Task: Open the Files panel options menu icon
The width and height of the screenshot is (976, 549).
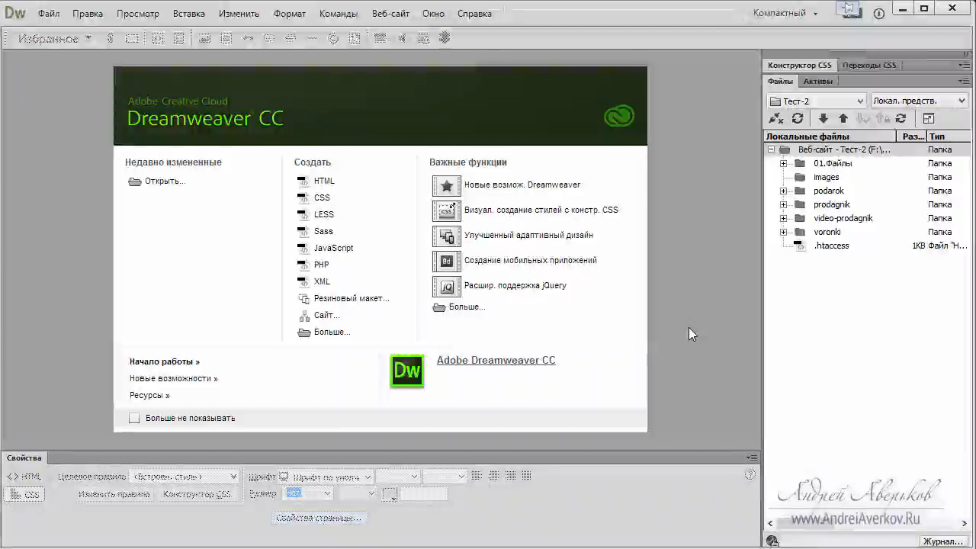Action: [x=964, y=81]
